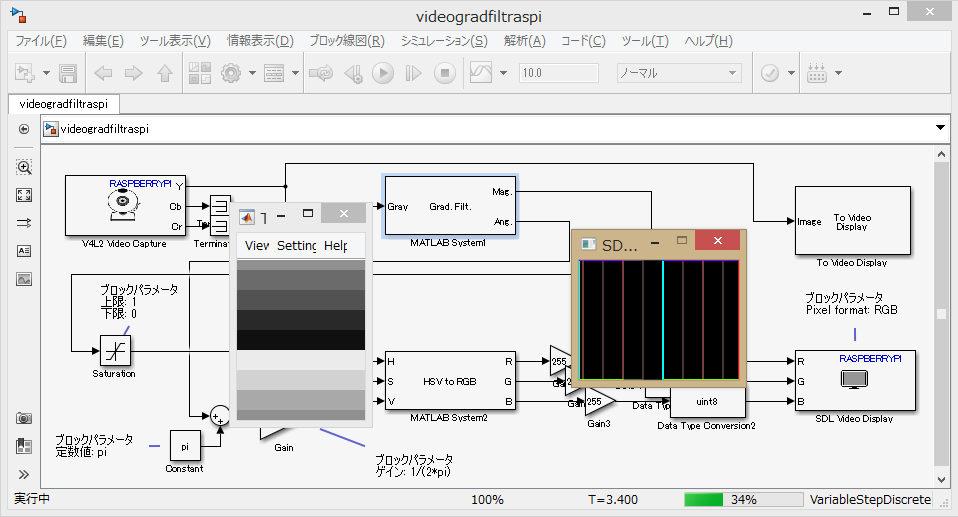Click the Run simulation play button
The height and width of the screenshot is (517, 958).
point(383,73)
